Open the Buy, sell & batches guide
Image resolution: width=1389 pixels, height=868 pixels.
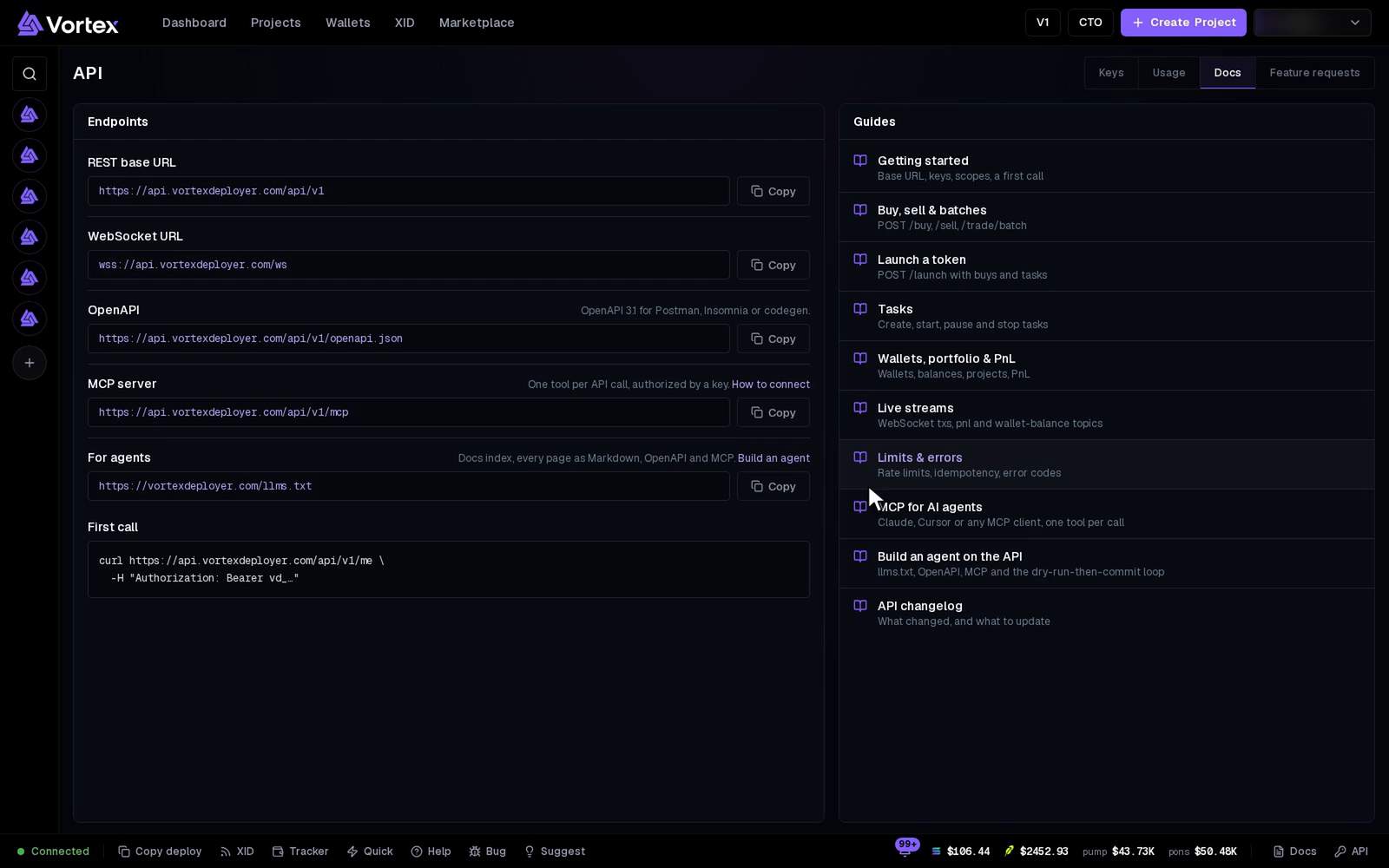coord(1107,217)
